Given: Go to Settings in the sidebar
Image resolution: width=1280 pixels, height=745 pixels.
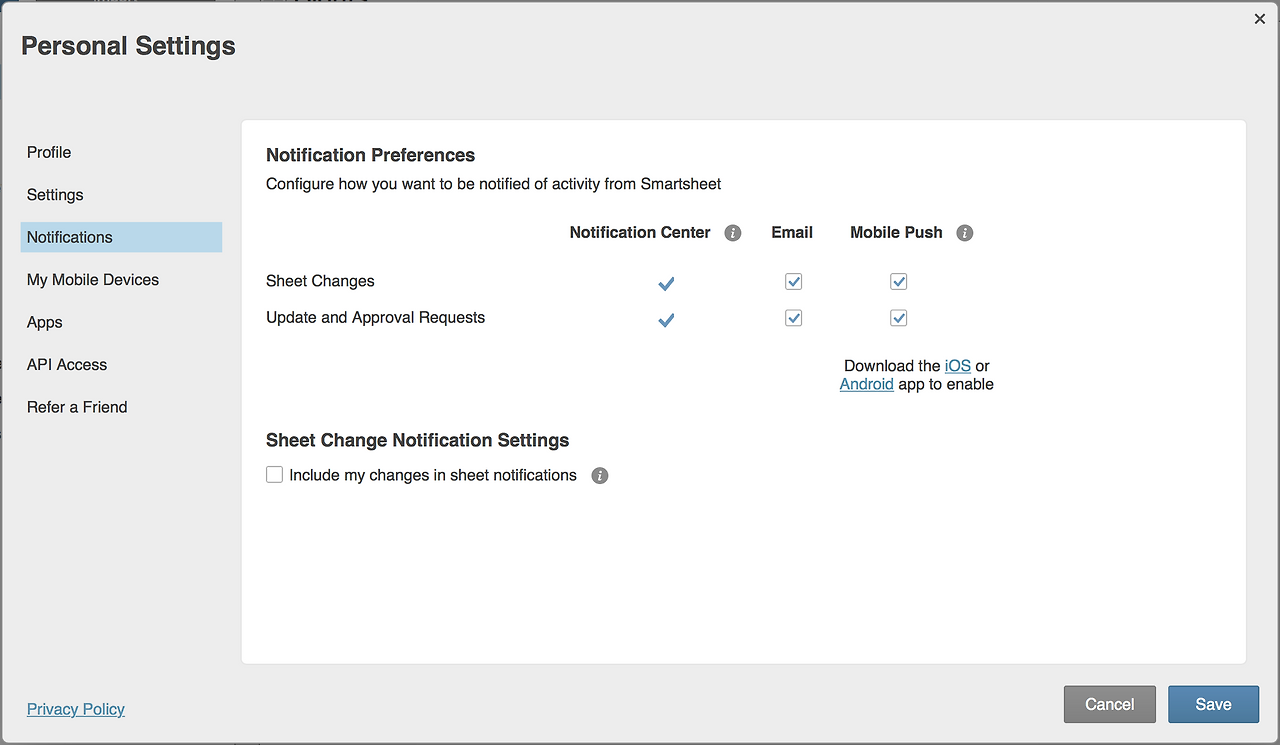Looking at the screenshot, I should tap(55, 195).
